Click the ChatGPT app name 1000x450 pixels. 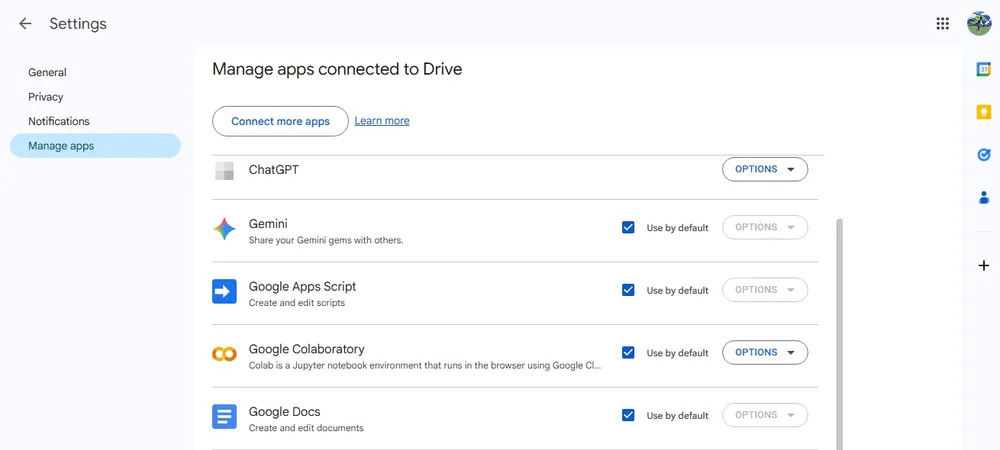[274, 170]
